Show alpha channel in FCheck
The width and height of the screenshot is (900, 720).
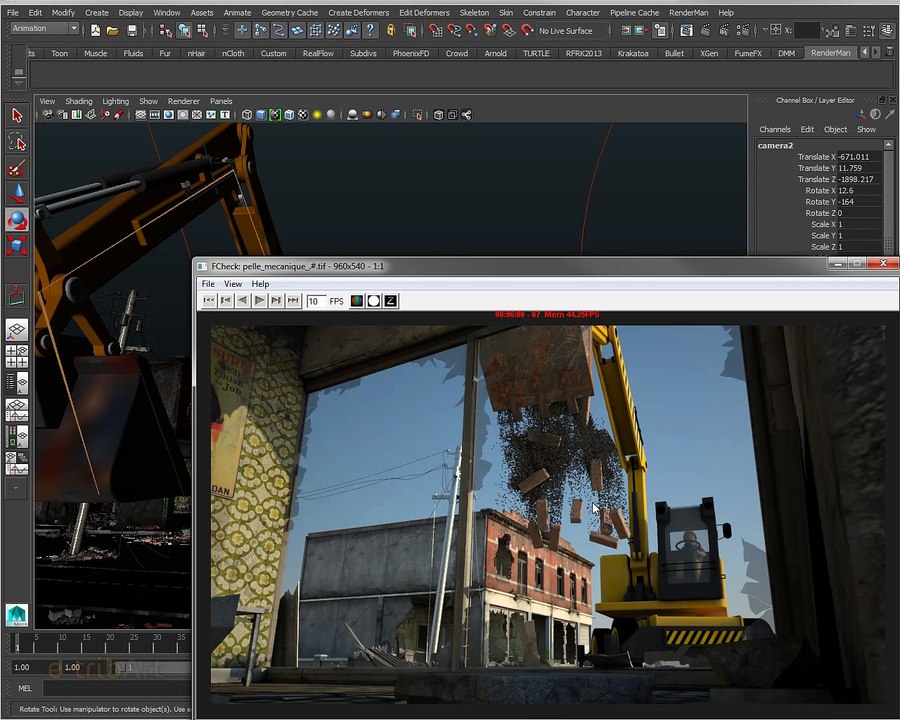click(x=374, y=300)
